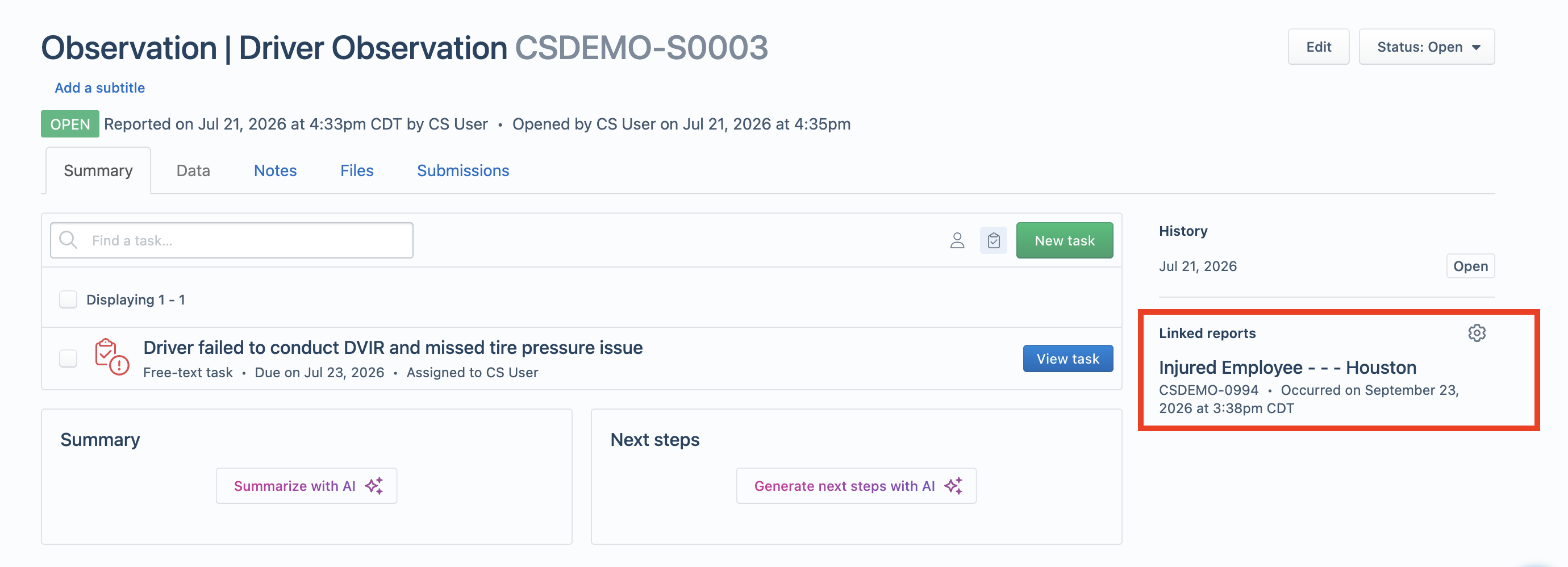Focus the Find a task search field
The image size is (1568, 567).
point(232,240)
